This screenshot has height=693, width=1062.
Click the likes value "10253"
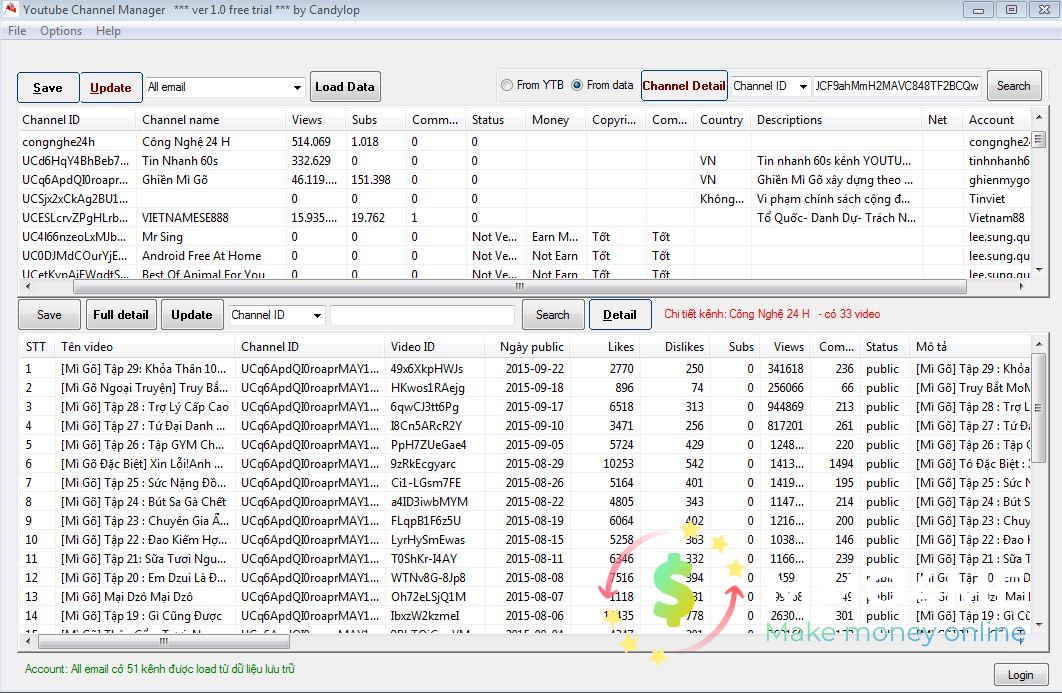(618, 463)
